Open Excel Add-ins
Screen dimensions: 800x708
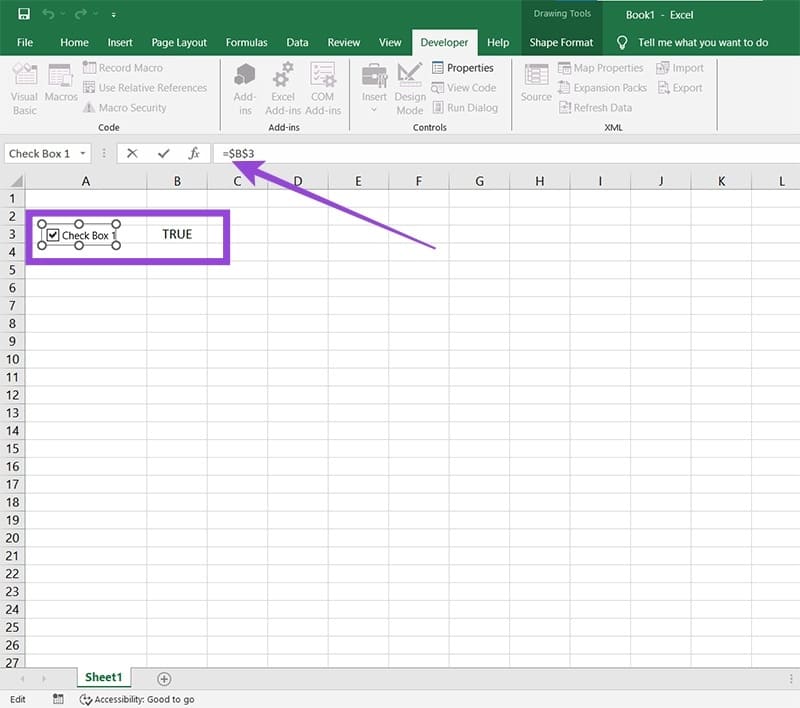pos(283,88)
